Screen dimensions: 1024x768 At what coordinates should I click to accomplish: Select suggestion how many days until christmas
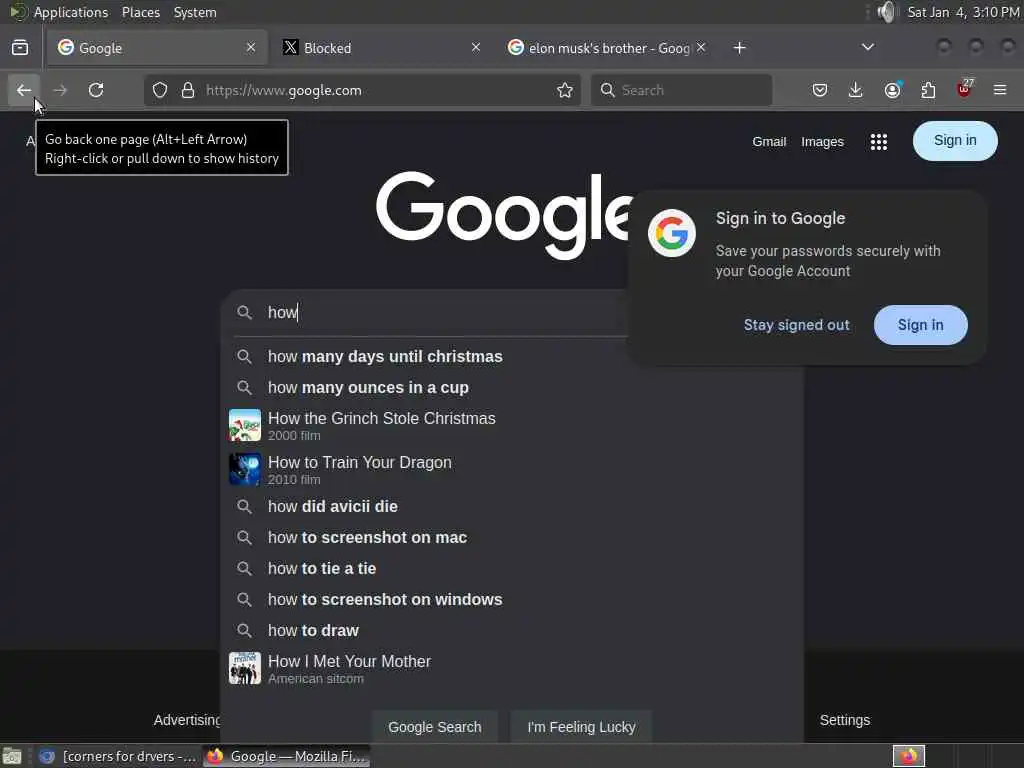(x=511, y=357)
